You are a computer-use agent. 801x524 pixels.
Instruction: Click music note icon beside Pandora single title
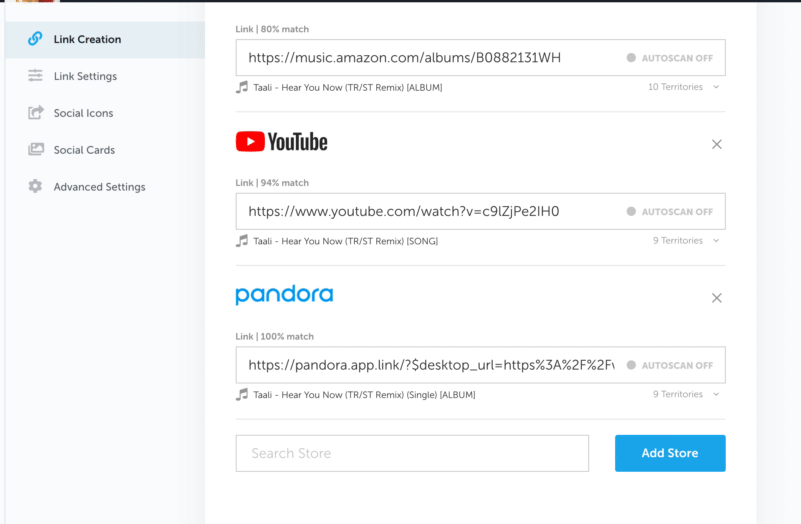[242, 394]
